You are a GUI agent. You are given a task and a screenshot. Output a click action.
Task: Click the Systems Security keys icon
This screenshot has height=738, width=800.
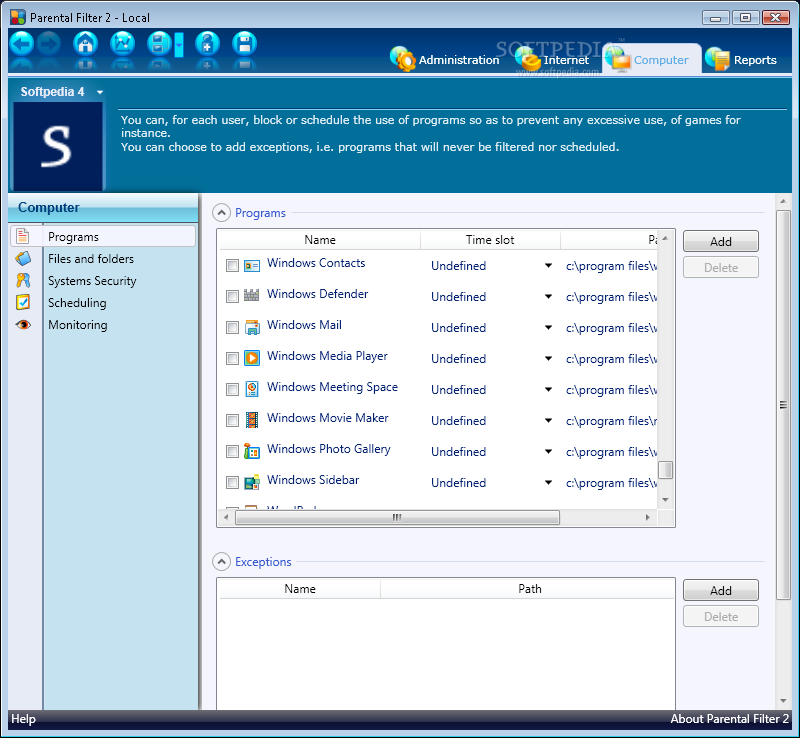coord(23,280)
